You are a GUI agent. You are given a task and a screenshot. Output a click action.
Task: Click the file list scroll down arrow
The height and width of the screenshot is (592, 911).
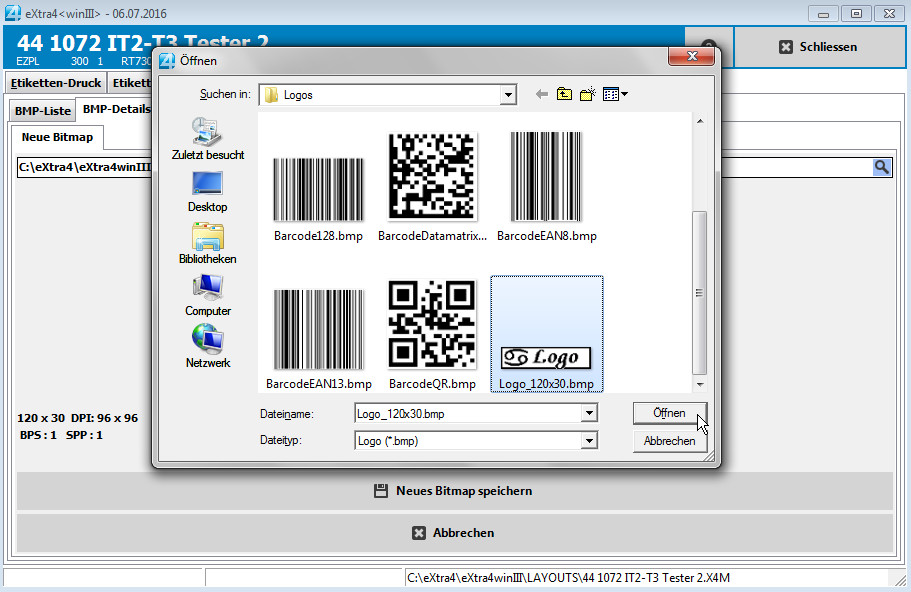click(700, 384)
